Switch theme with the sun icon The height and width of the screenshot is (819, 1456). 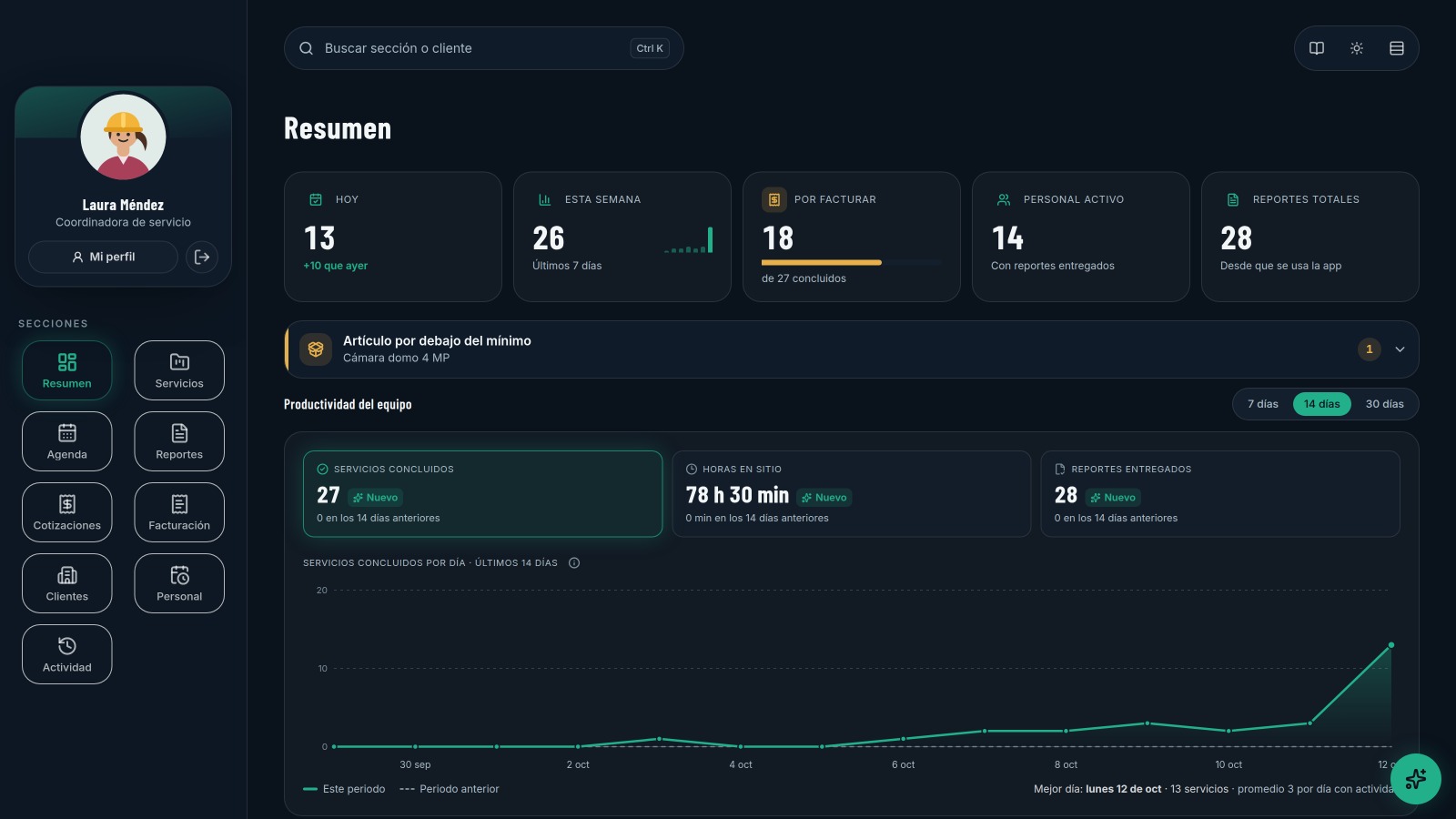click(x=1357, y=48)
